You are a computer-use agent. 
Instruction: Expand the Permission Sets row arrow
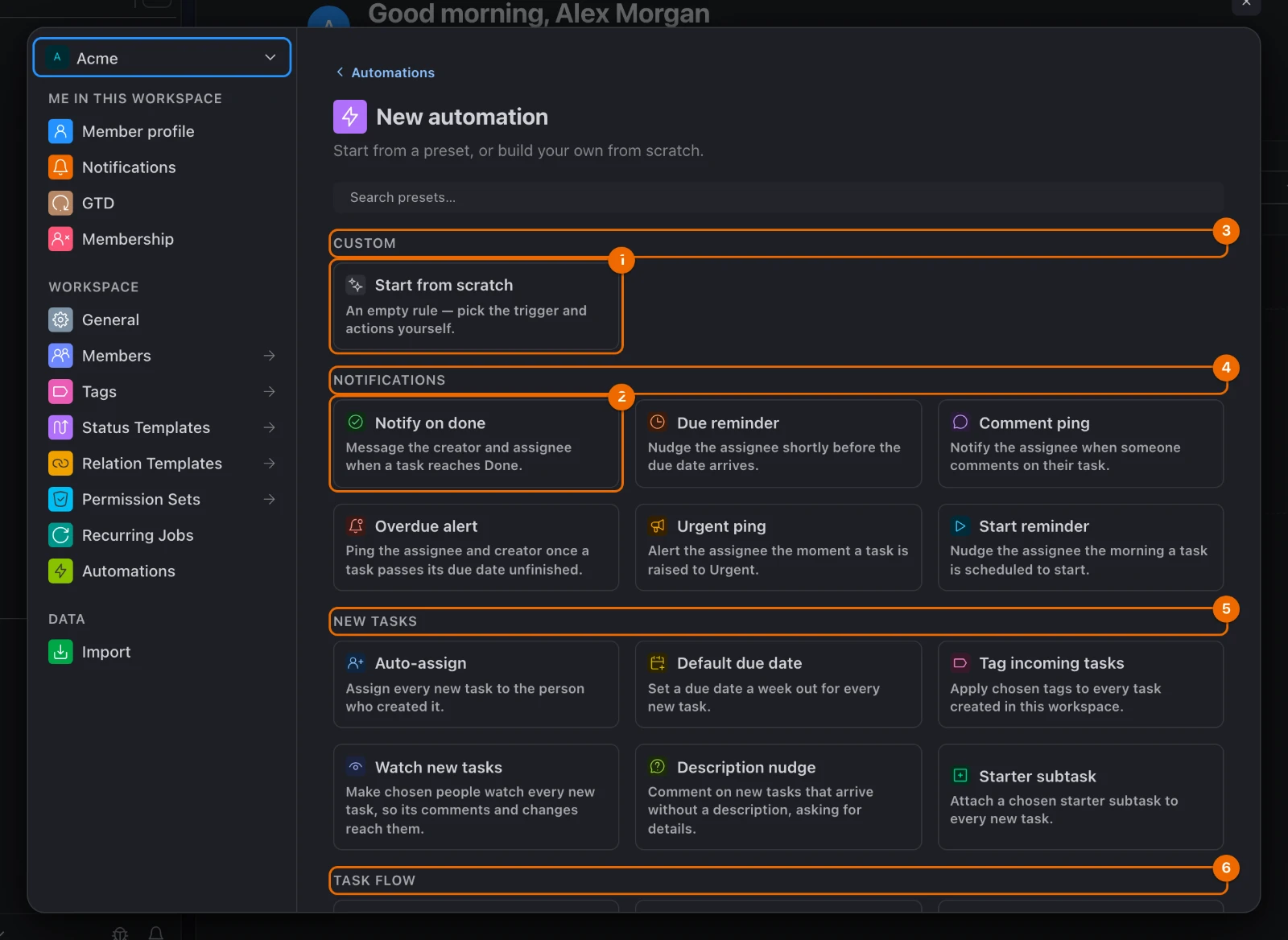point(270,499)
